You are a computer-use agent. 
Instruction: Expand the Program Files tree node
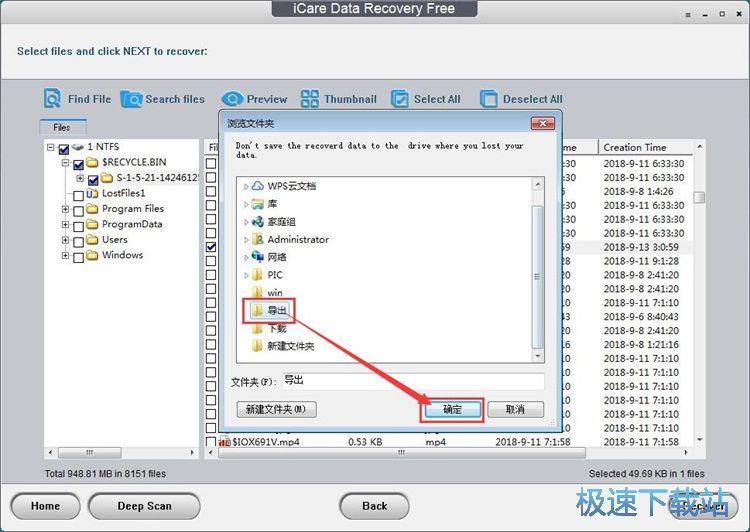tap(66, 209)
